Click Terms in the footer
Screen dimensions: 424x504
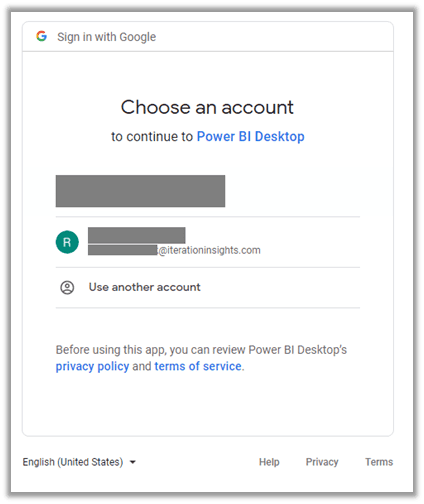coord(379,462)
